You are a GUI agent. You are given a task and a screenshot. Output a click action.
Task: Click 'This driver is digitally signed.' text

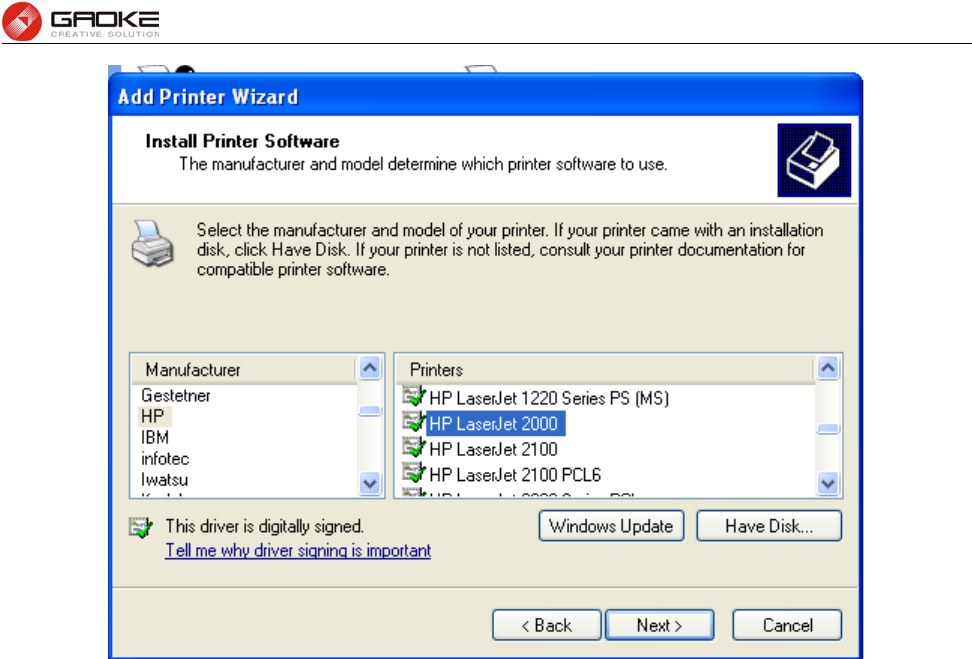(265, 526)
